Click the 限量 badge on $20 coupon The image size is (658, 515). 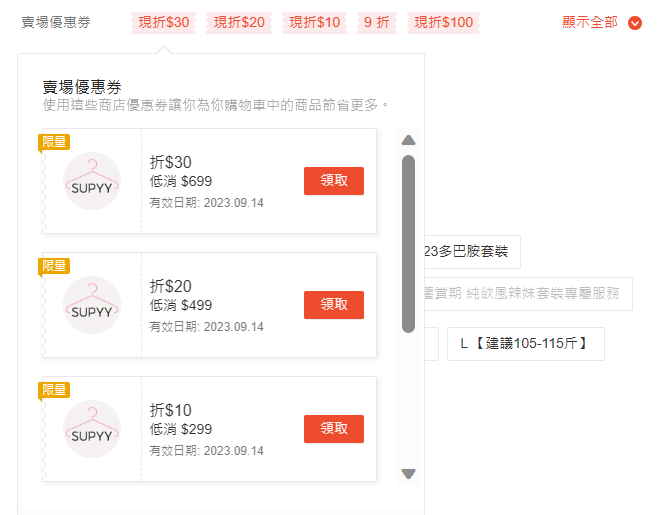tap(54, 266)
